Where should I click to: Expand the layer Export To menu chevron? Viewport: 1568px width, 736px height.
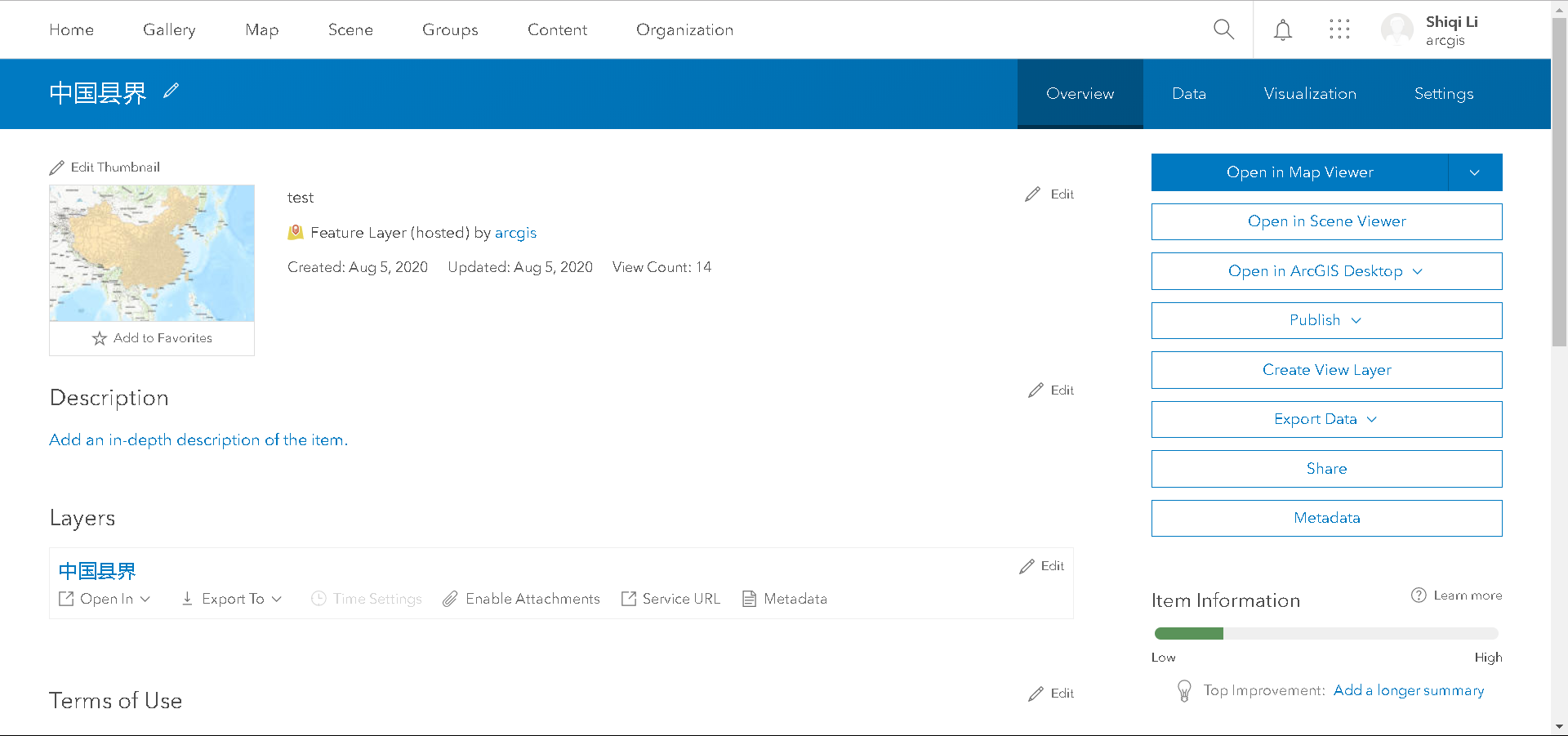277,599
